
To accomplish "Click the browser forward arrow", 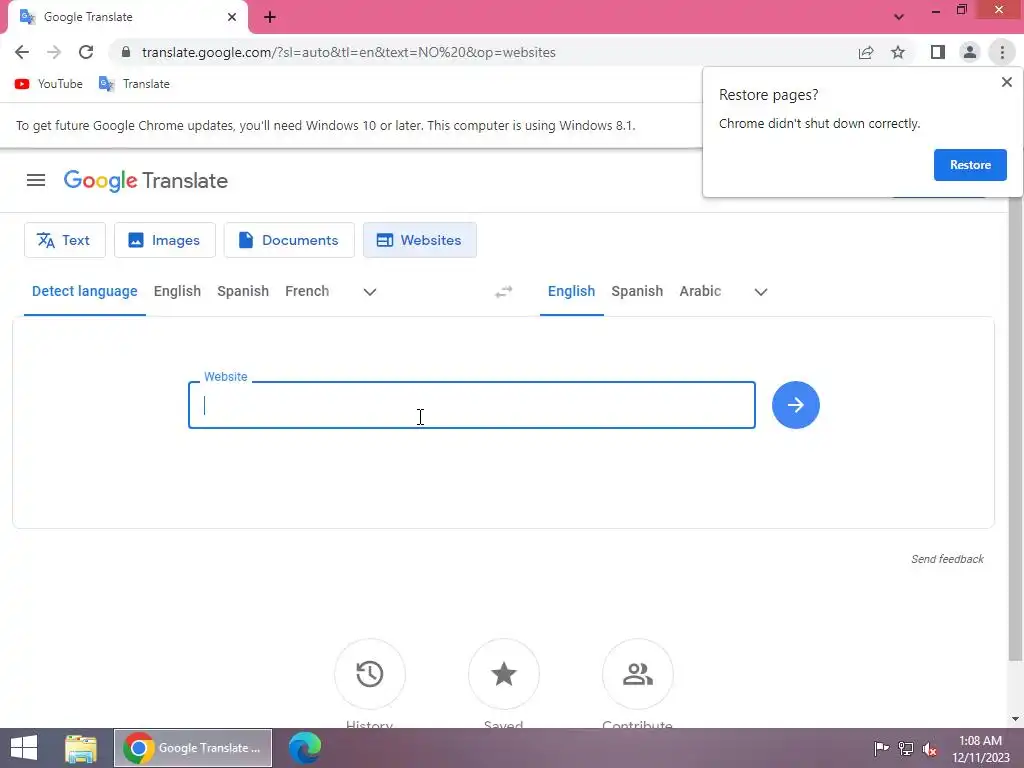I will (x=54, y=52).
